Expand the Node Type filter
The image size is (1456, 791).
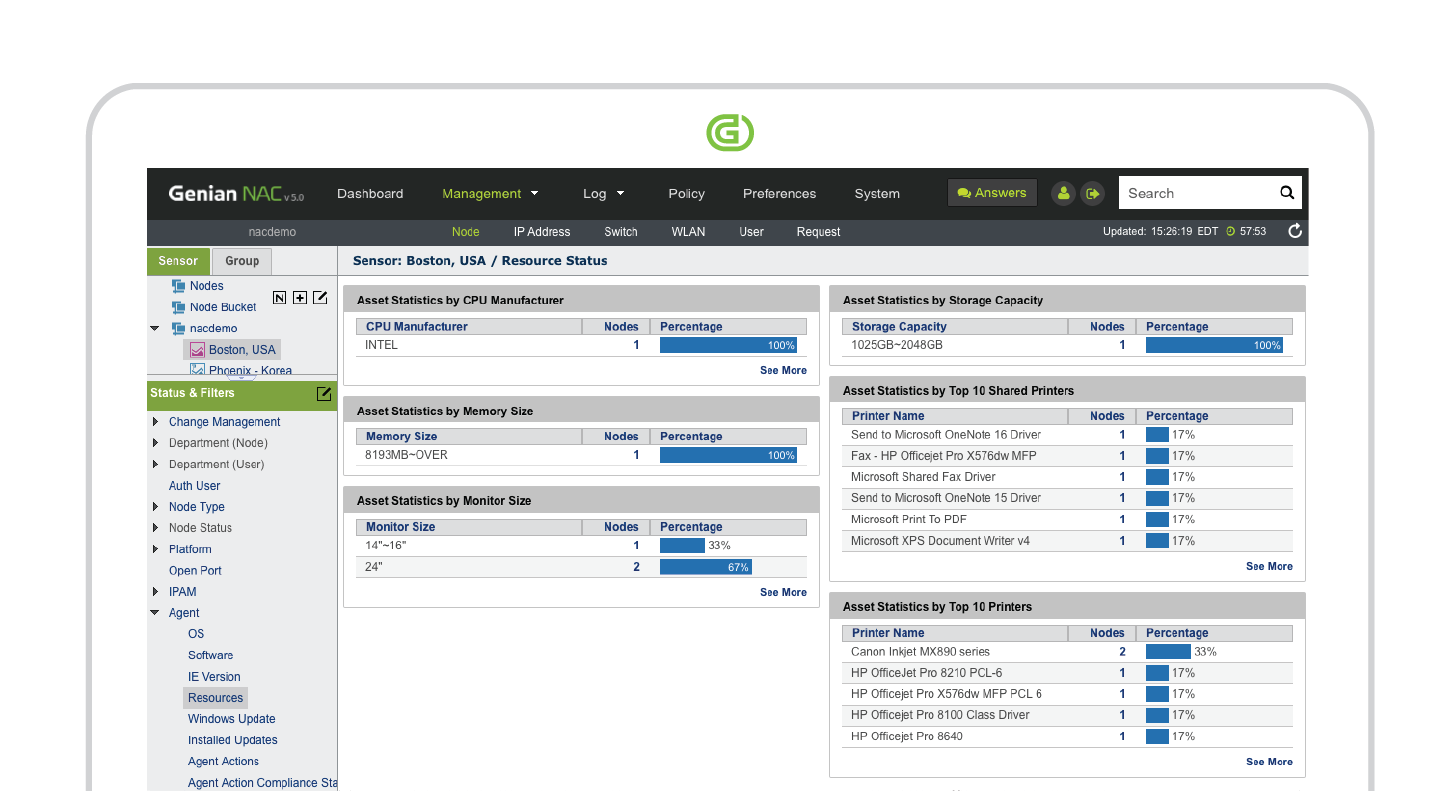coord(155,507)
